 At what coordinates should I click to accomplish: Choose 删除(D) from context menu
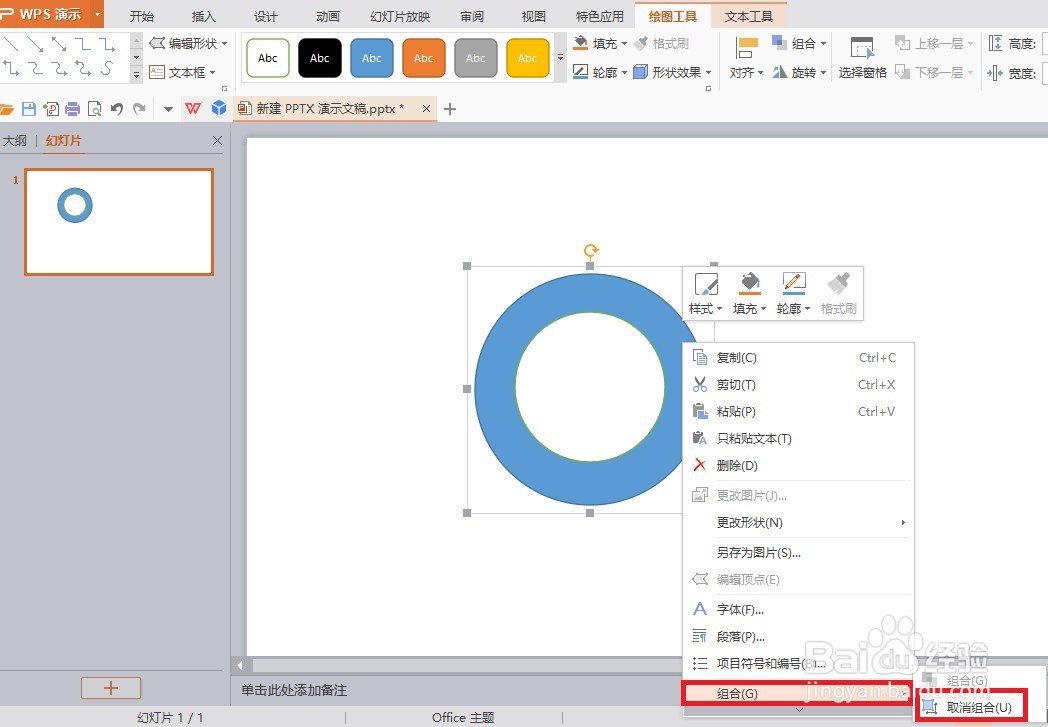pos(798,465)
